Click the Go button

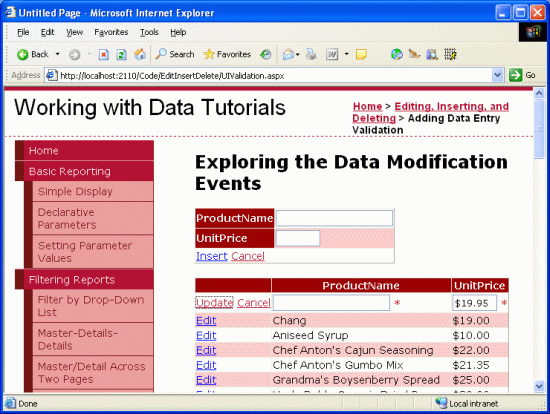click(522, 75)
